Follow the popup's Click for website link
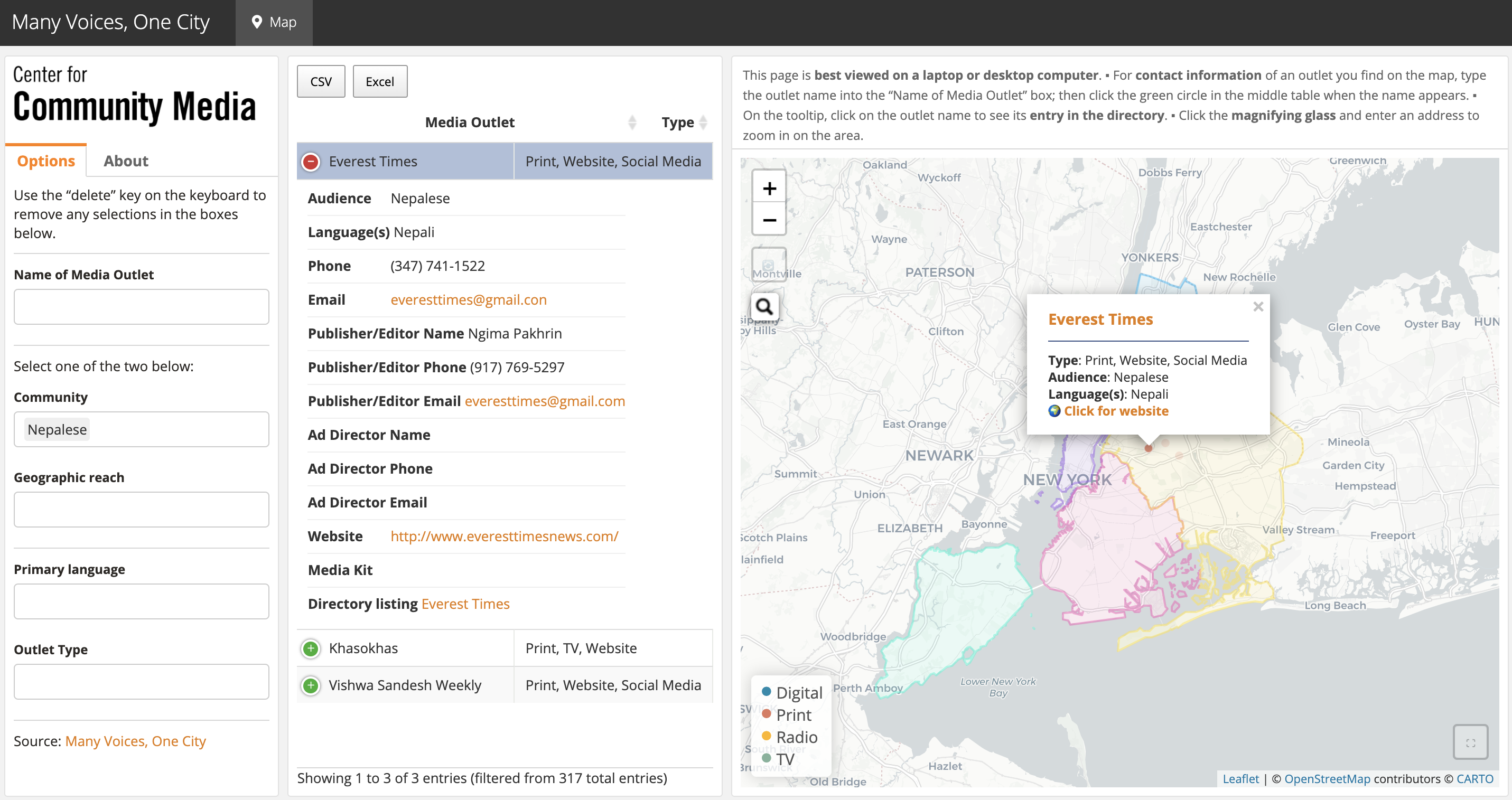Screen dimensions: 1512x800 pyautogui.click(x=1116, y=411)
